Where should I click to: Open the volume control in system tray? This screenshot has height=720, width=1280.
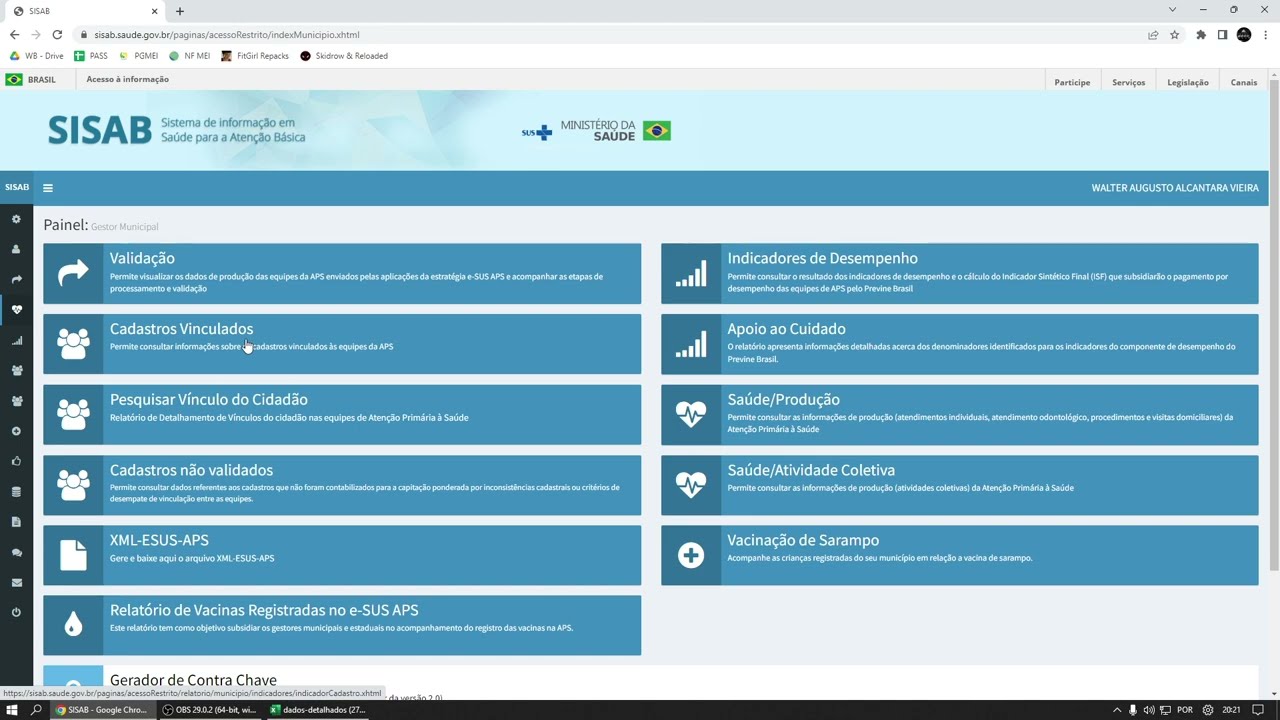tap(1149, 710)
